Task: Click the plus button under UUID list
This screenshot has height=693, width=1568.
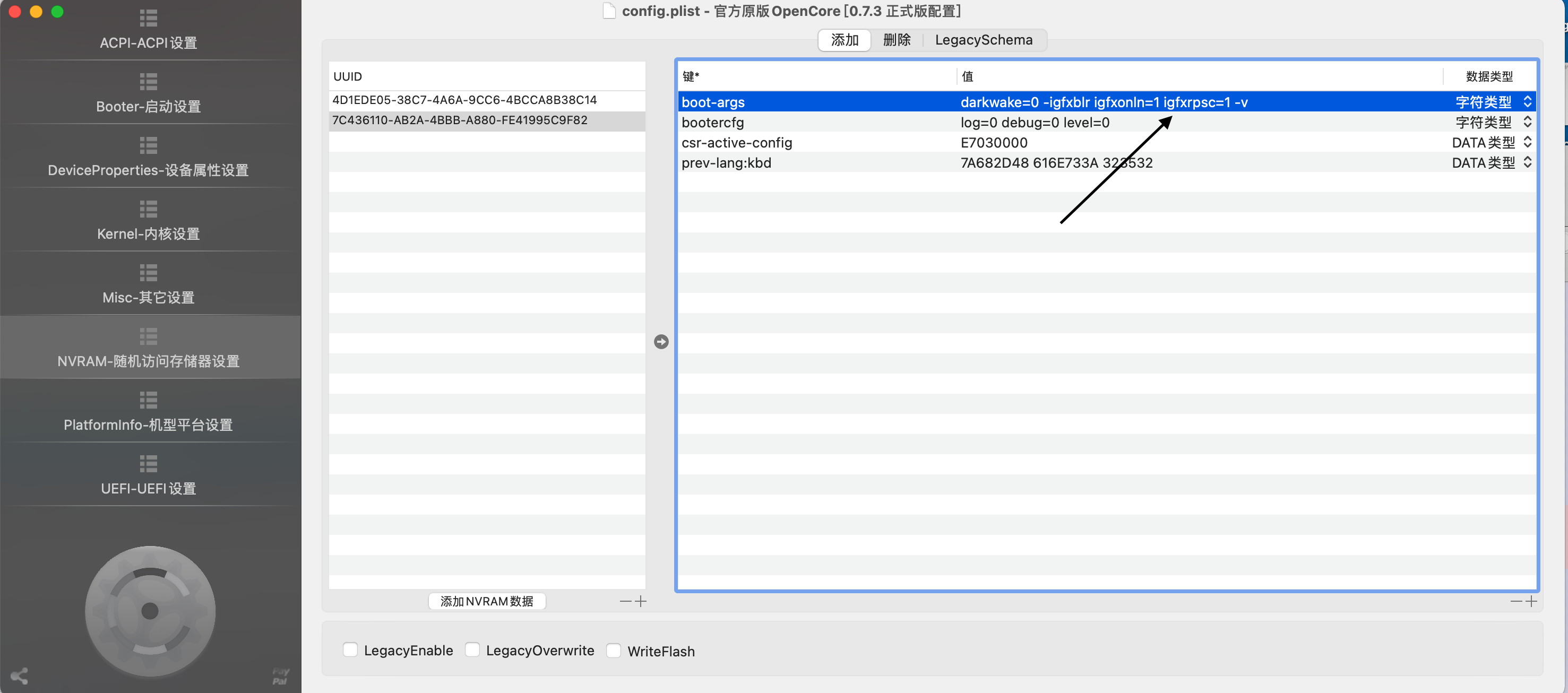Action: 640,601
